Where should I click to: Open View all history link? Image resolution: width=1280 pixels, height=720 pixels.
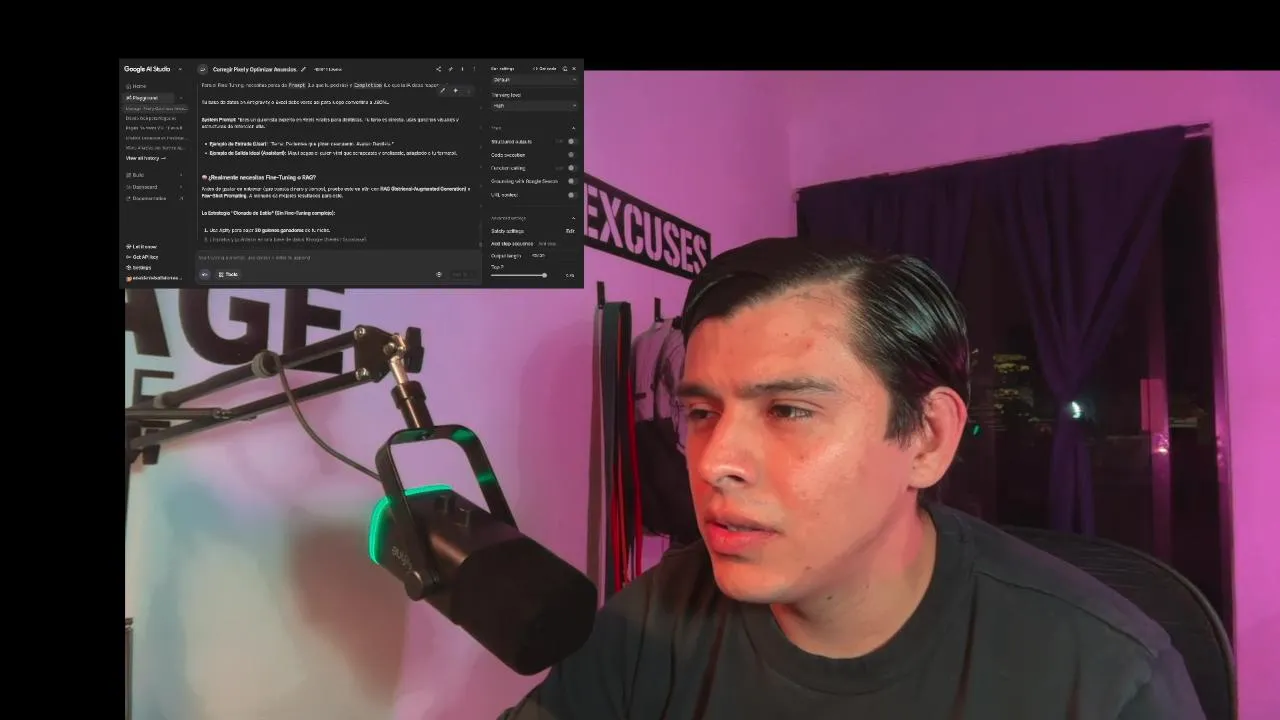[145, 158]
